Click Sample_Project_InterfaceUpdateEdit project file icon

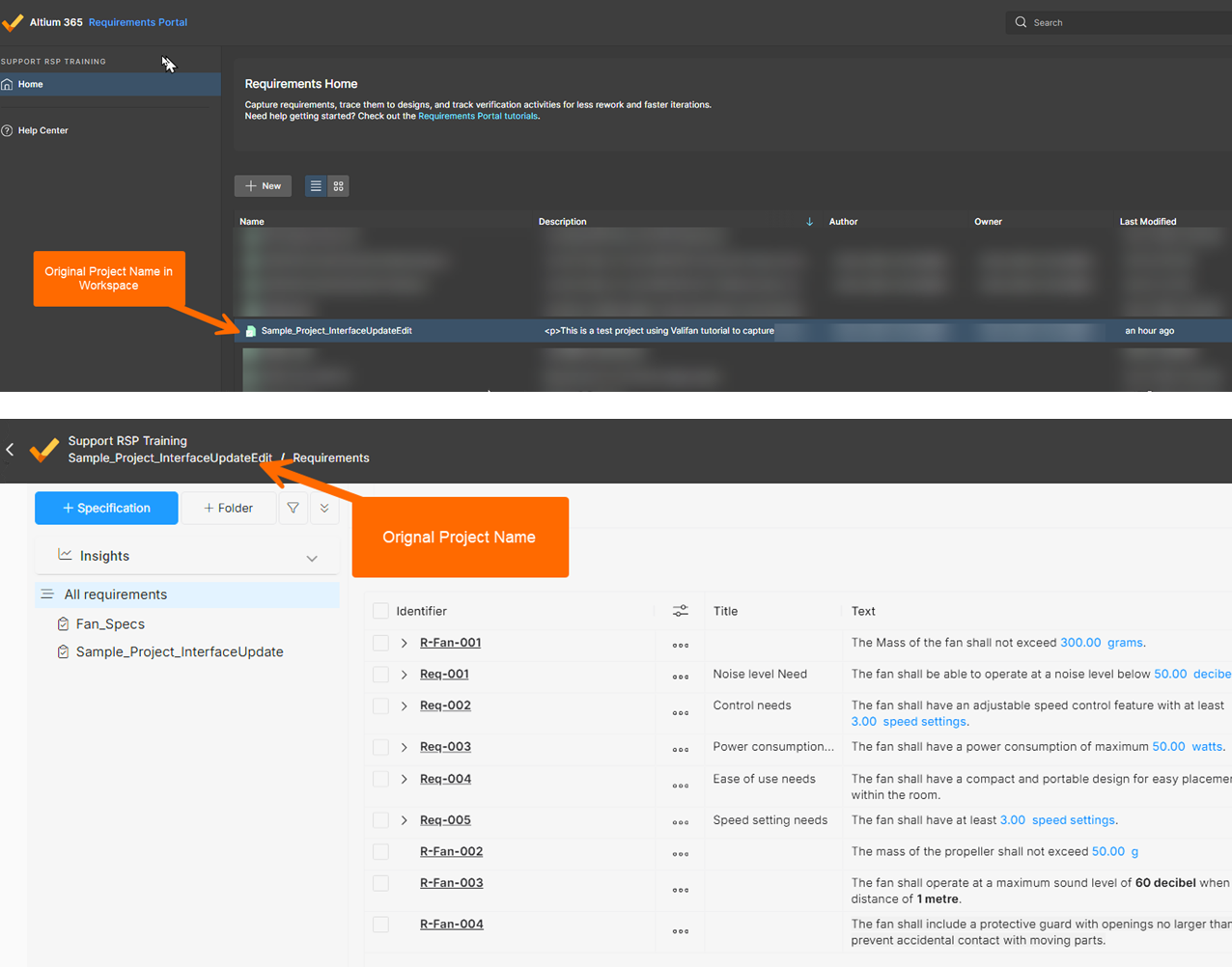pos(251,331)
